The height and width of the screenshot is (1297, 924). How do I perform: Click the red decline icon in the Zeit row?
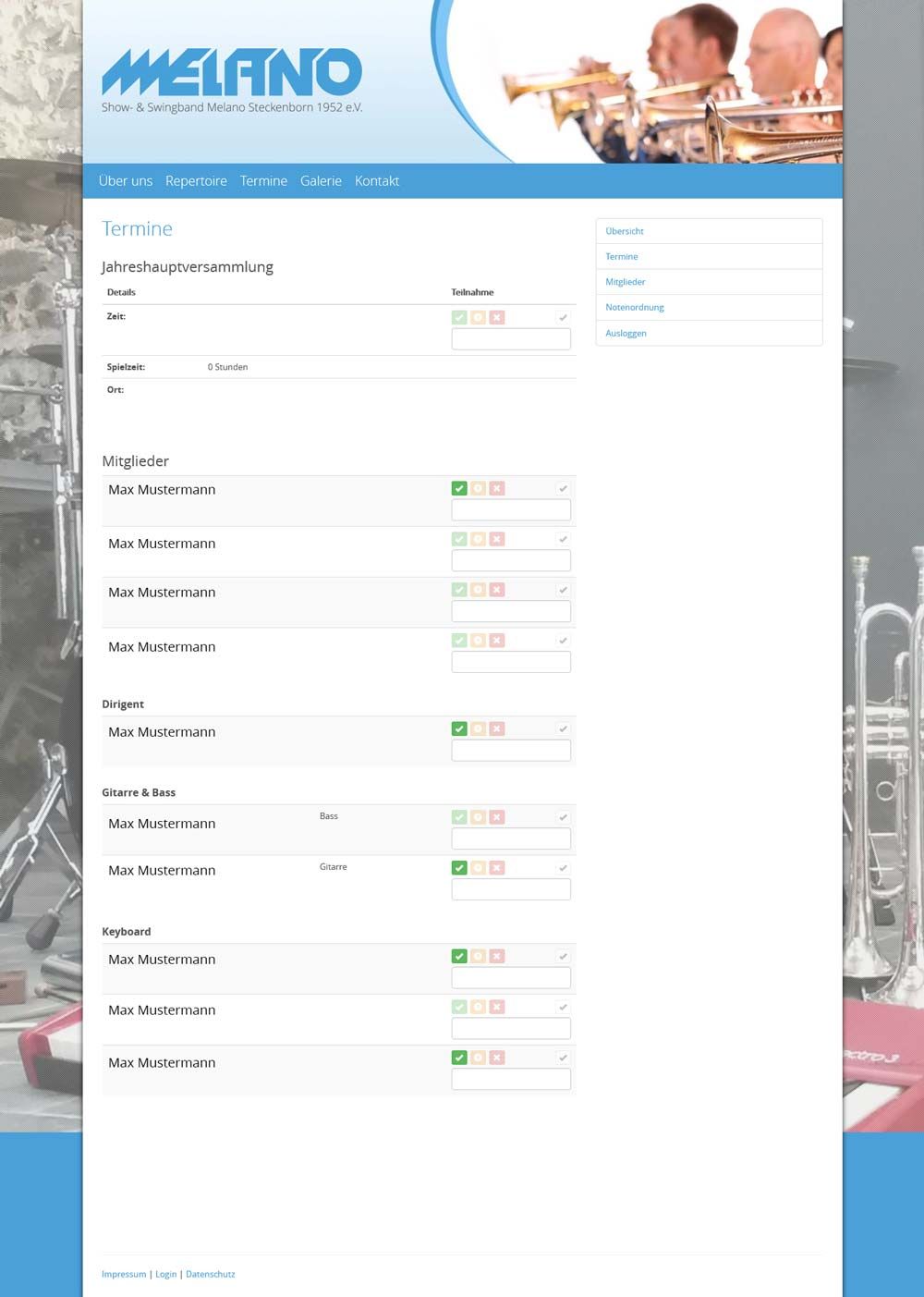pos(497,317)
